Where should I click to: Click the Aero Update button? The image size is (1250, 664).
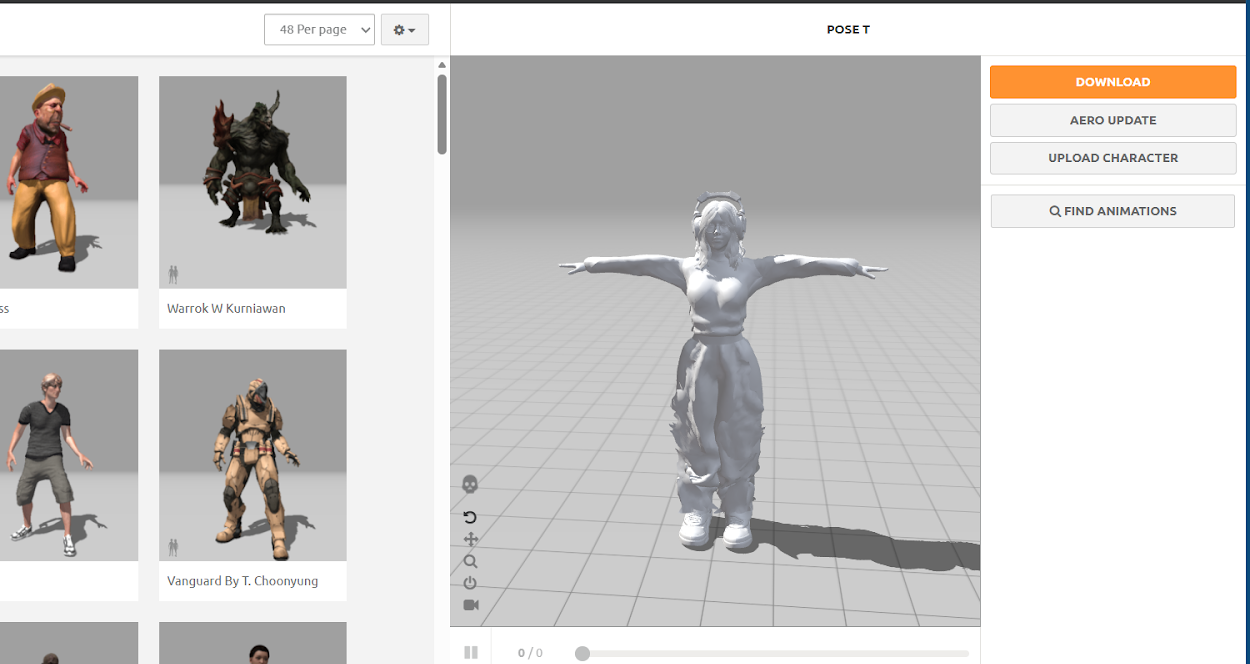(1113, 120)
